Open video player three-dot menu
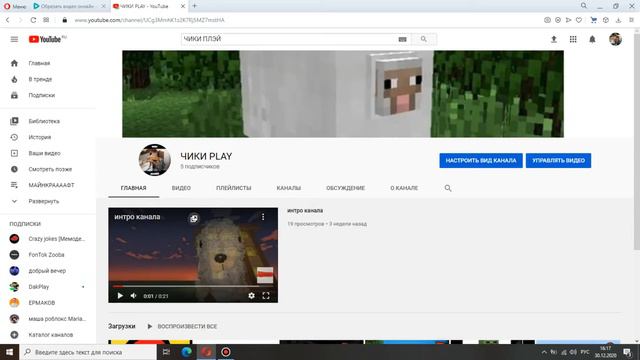Image resolution: width=640 pixels, height=360 pixels. pyautogui.click(x=263, y=217)
